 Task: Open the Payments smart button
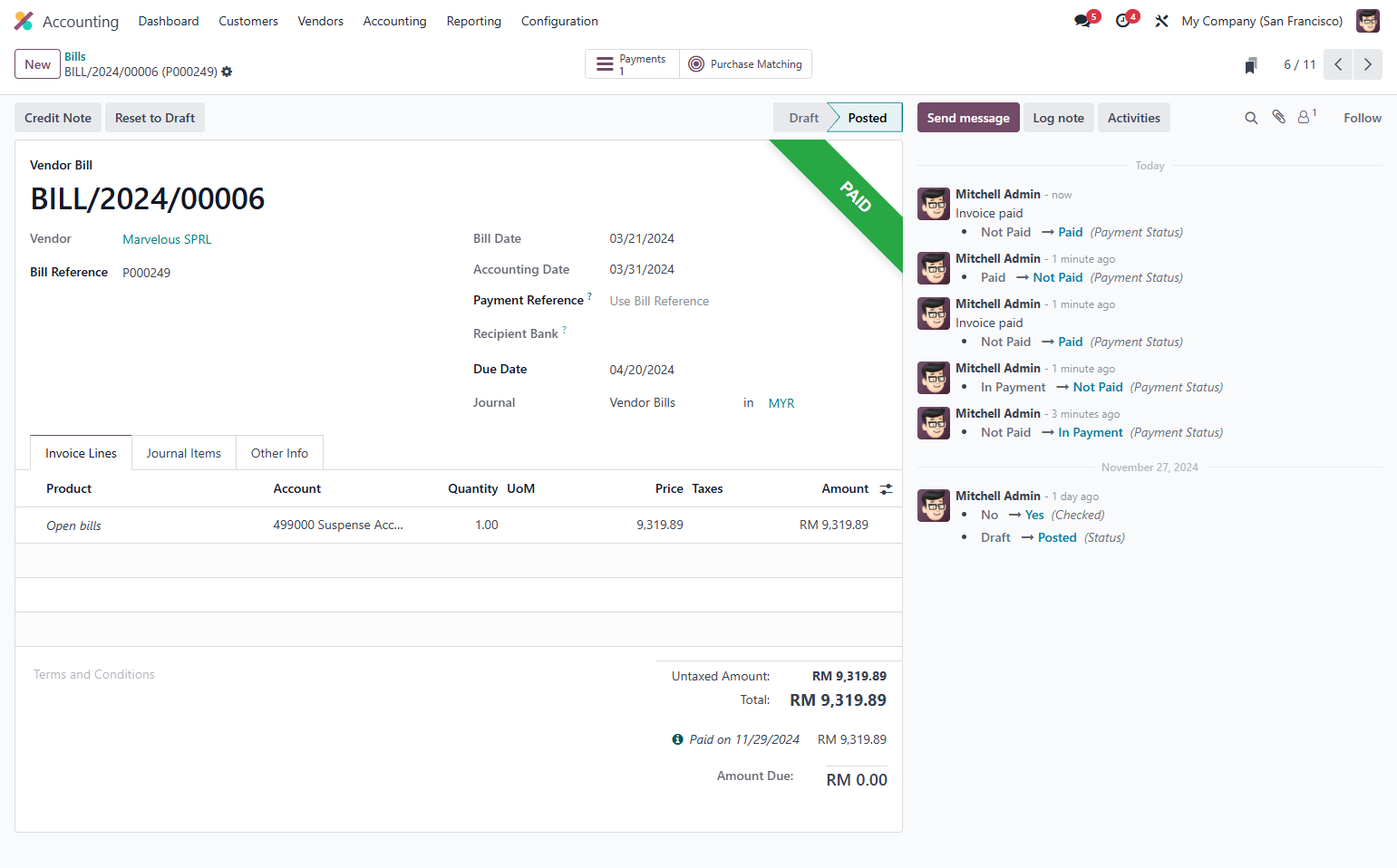point(632,64)
